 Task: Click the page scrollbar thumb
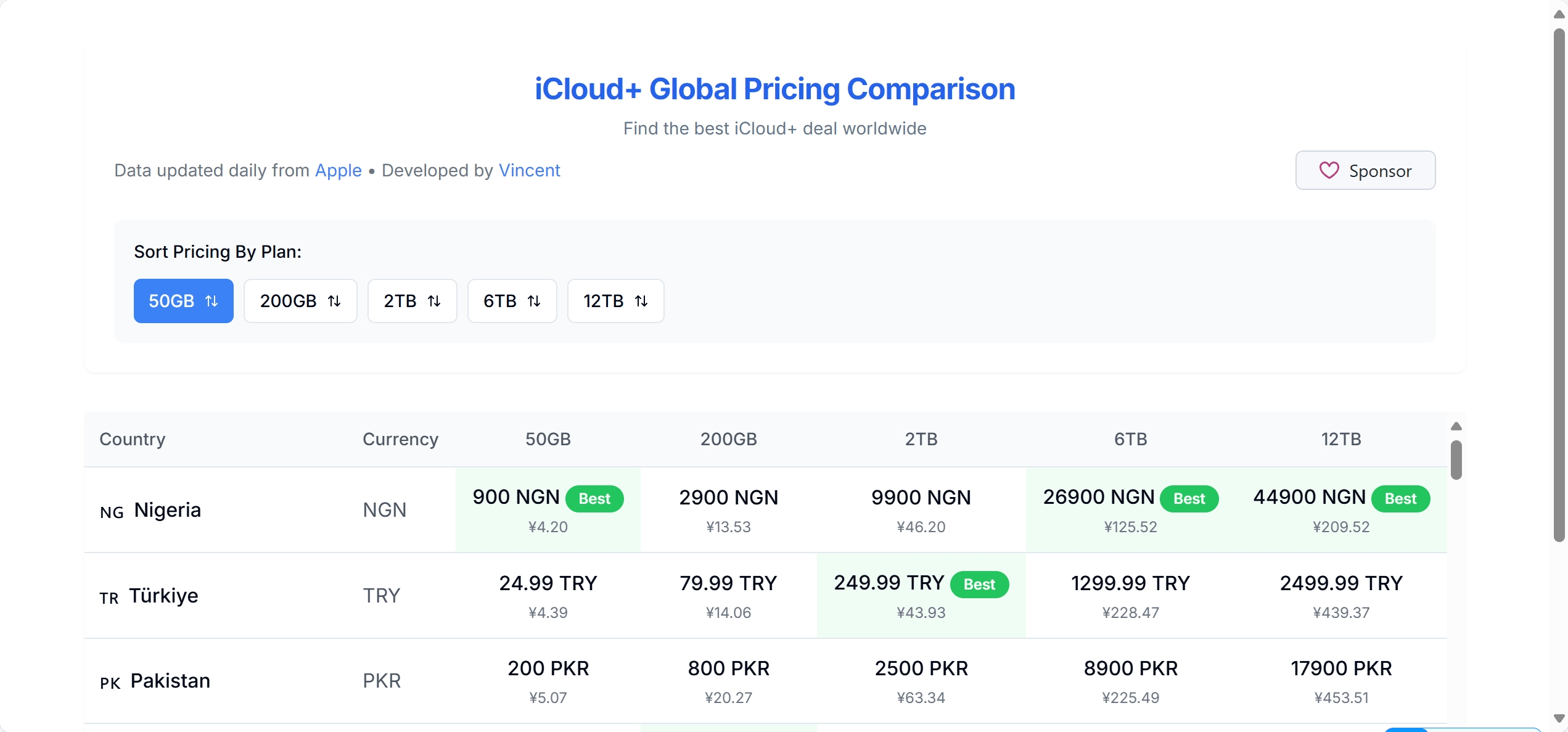click(1559, 285)
